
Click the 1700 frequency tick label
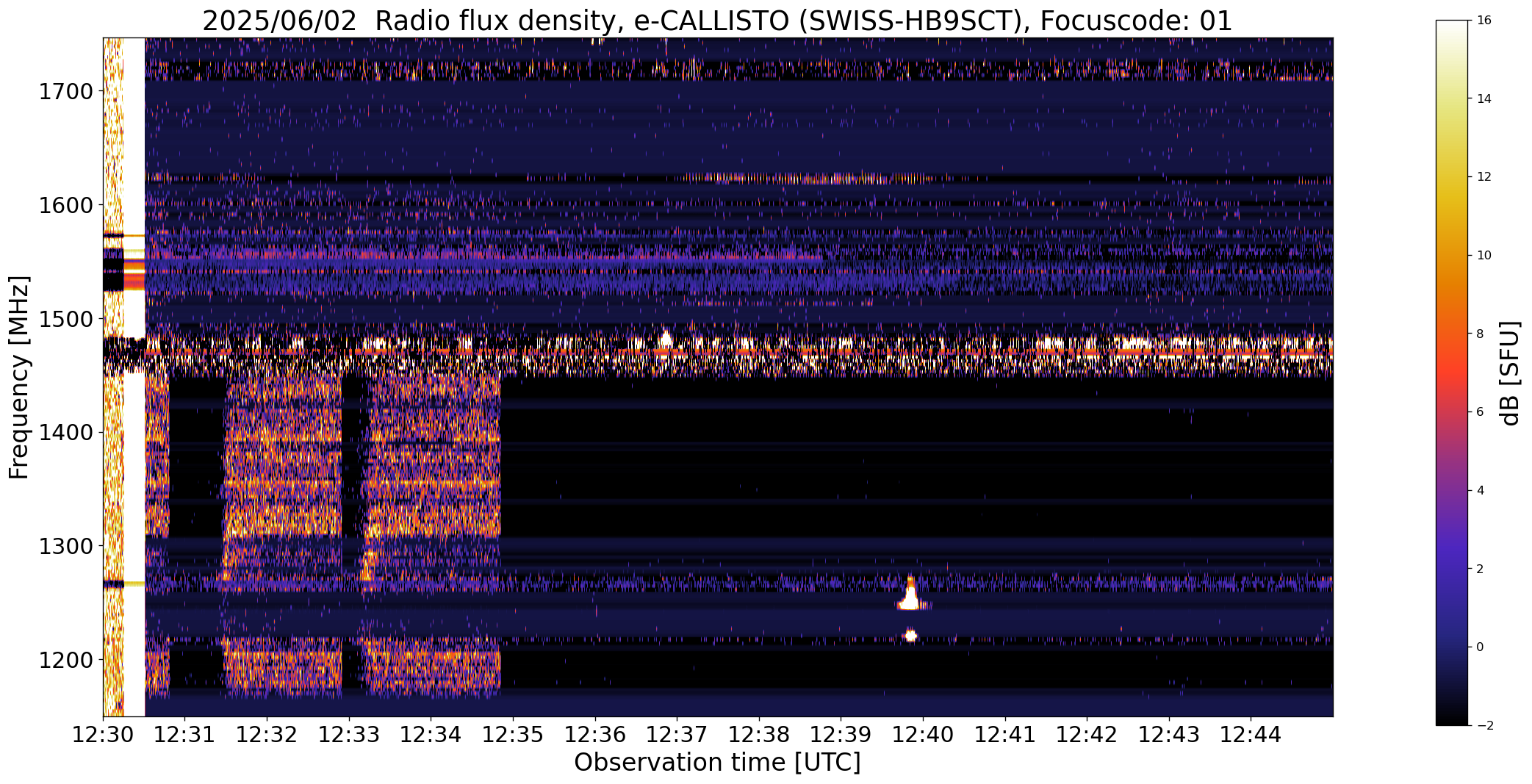65,92
